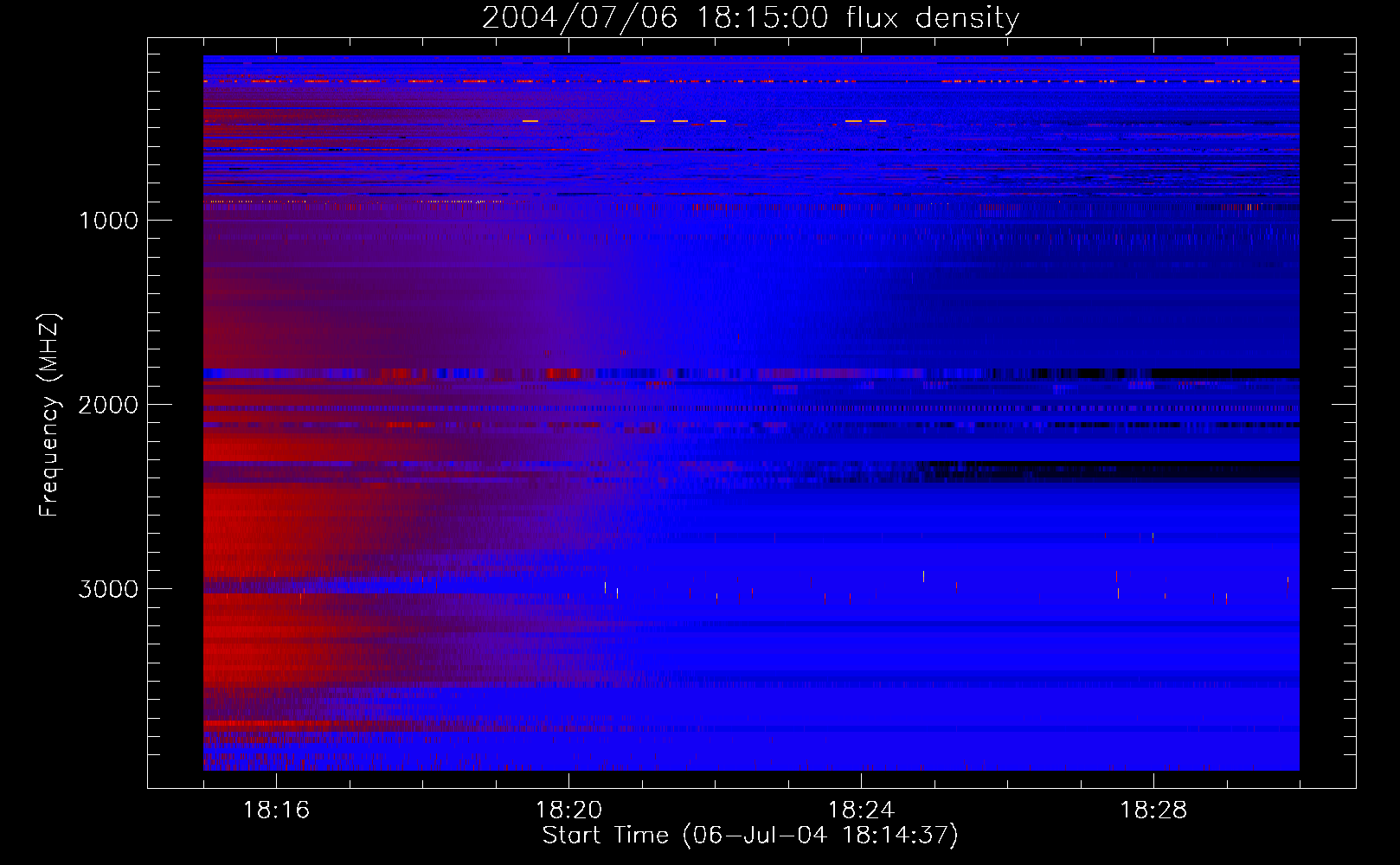
Task: Click the 'Frequency (MHZ)' axis label
Action: [49, 415]
